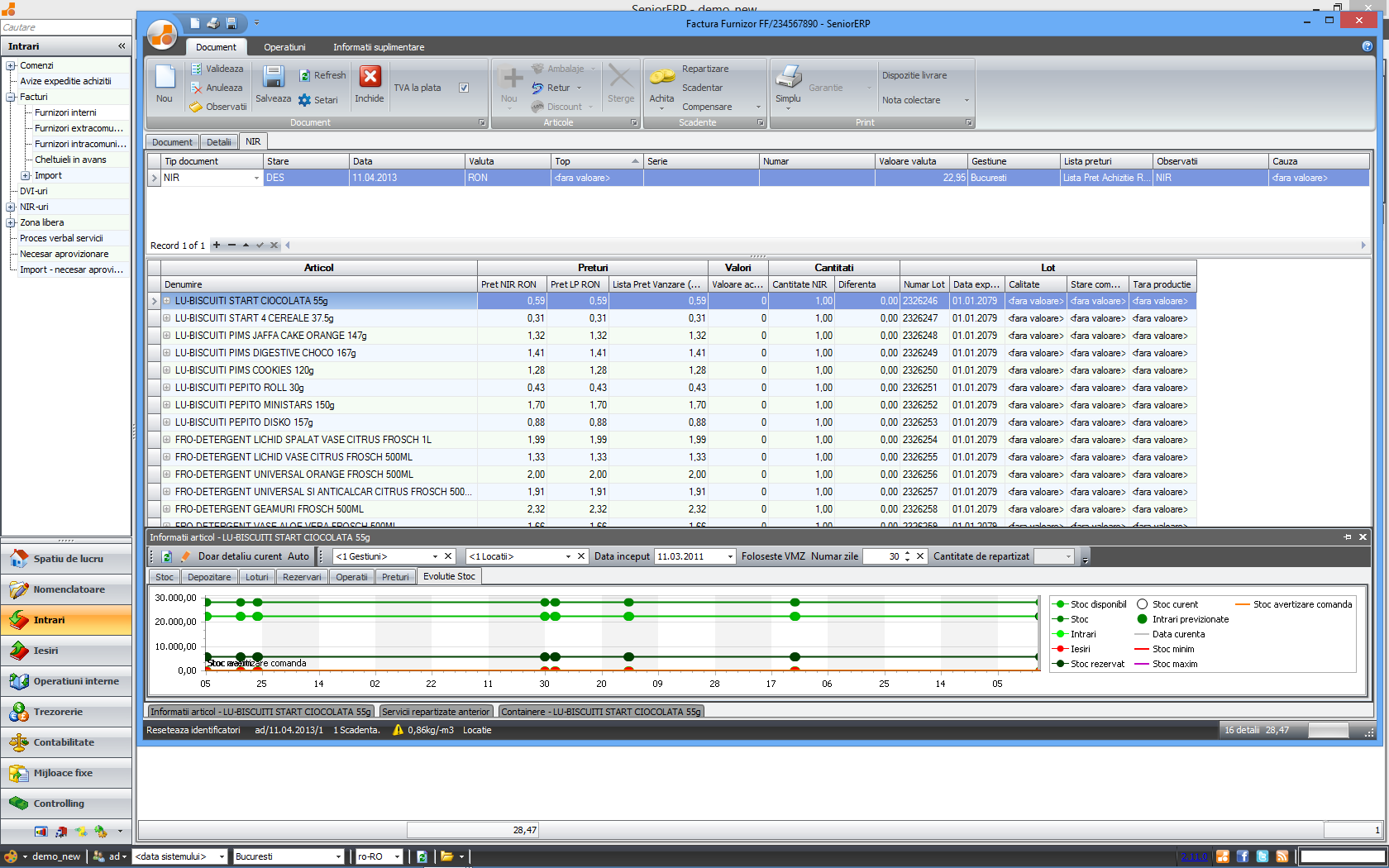Image resolution: width=1389 pixels, height=868 pixels.
Task: Refresh the document via Refresh icon
Action: tap(304, 75)
